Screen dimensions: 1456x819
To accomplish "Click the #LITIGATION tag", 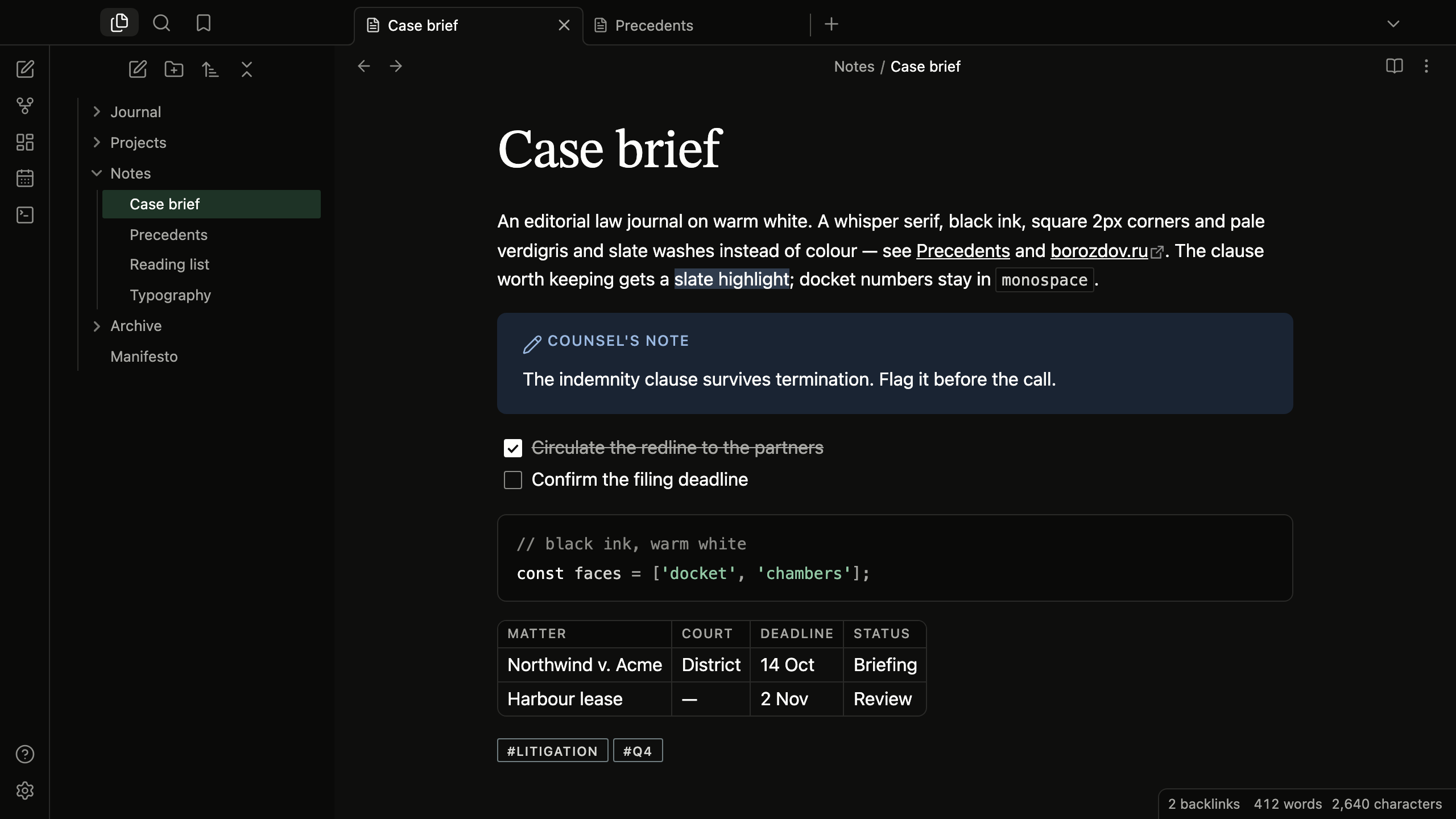I will click(553, 751).
